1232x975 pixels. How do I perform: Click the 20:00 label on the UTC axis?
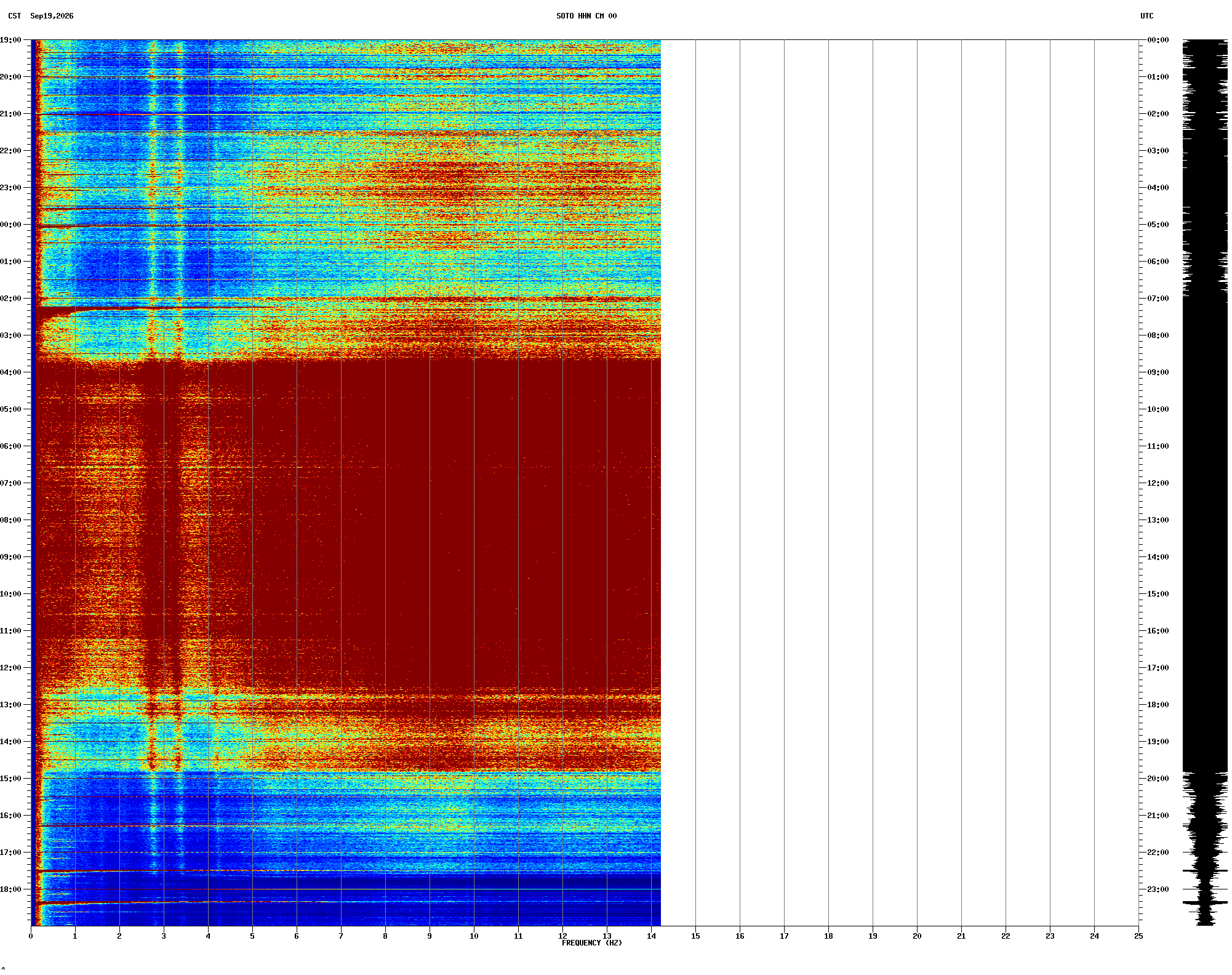(1158, 779)
